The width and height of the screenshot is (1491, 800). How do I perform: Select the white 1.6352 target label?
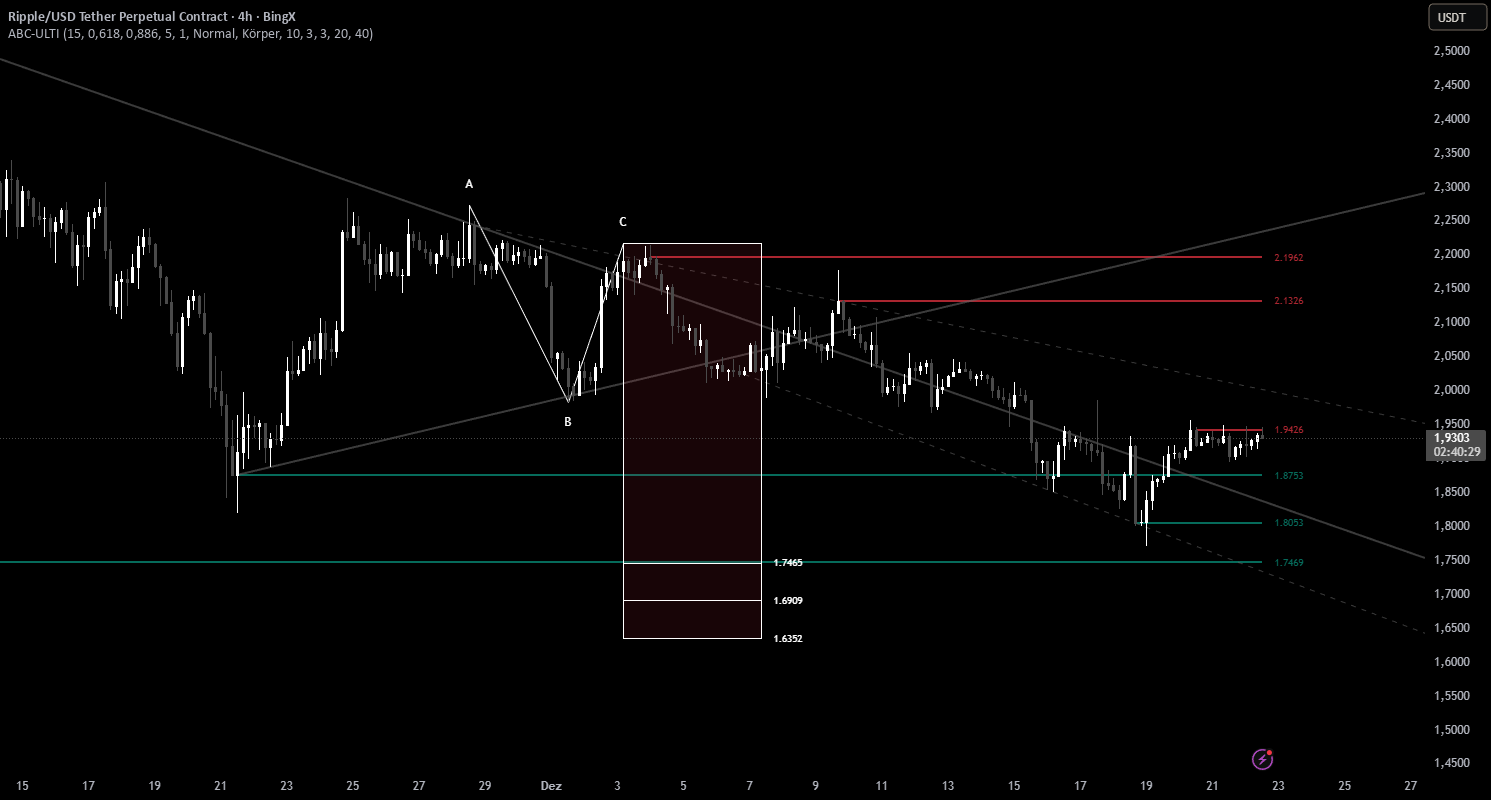788,639
